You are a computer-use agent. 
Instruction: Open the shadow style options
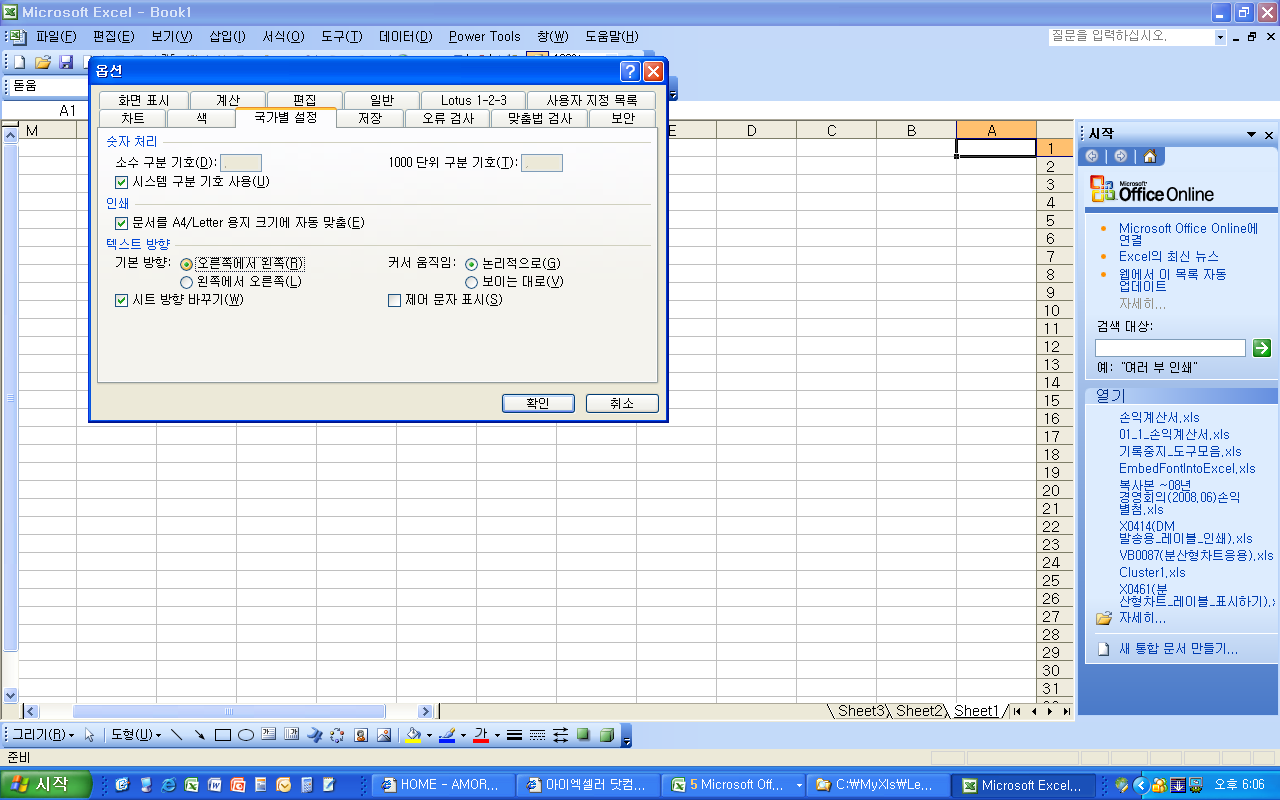tap(584, 735)
